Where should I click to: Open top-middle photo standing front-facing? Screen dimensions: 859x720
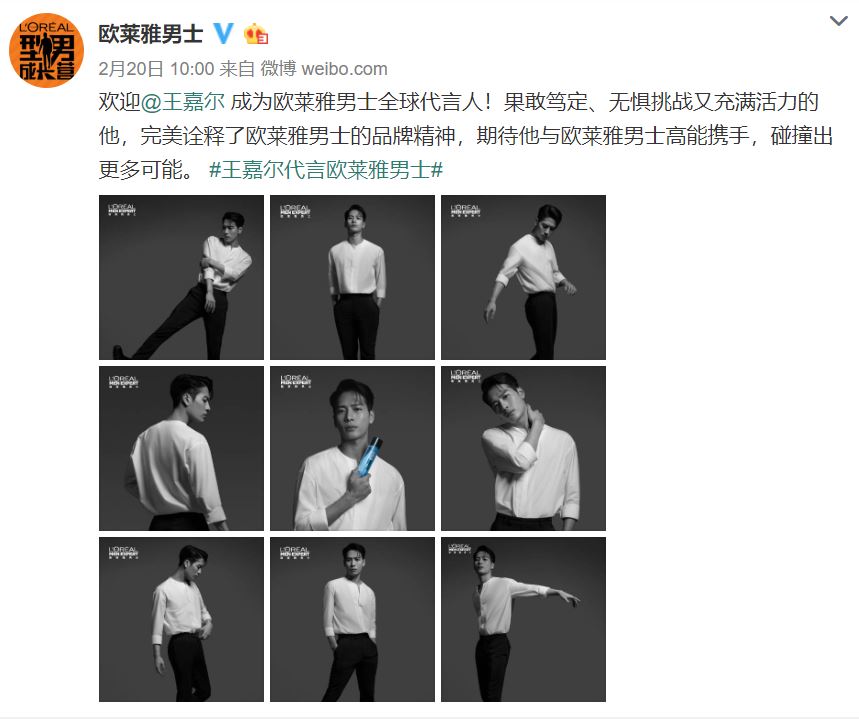(352, 277)
